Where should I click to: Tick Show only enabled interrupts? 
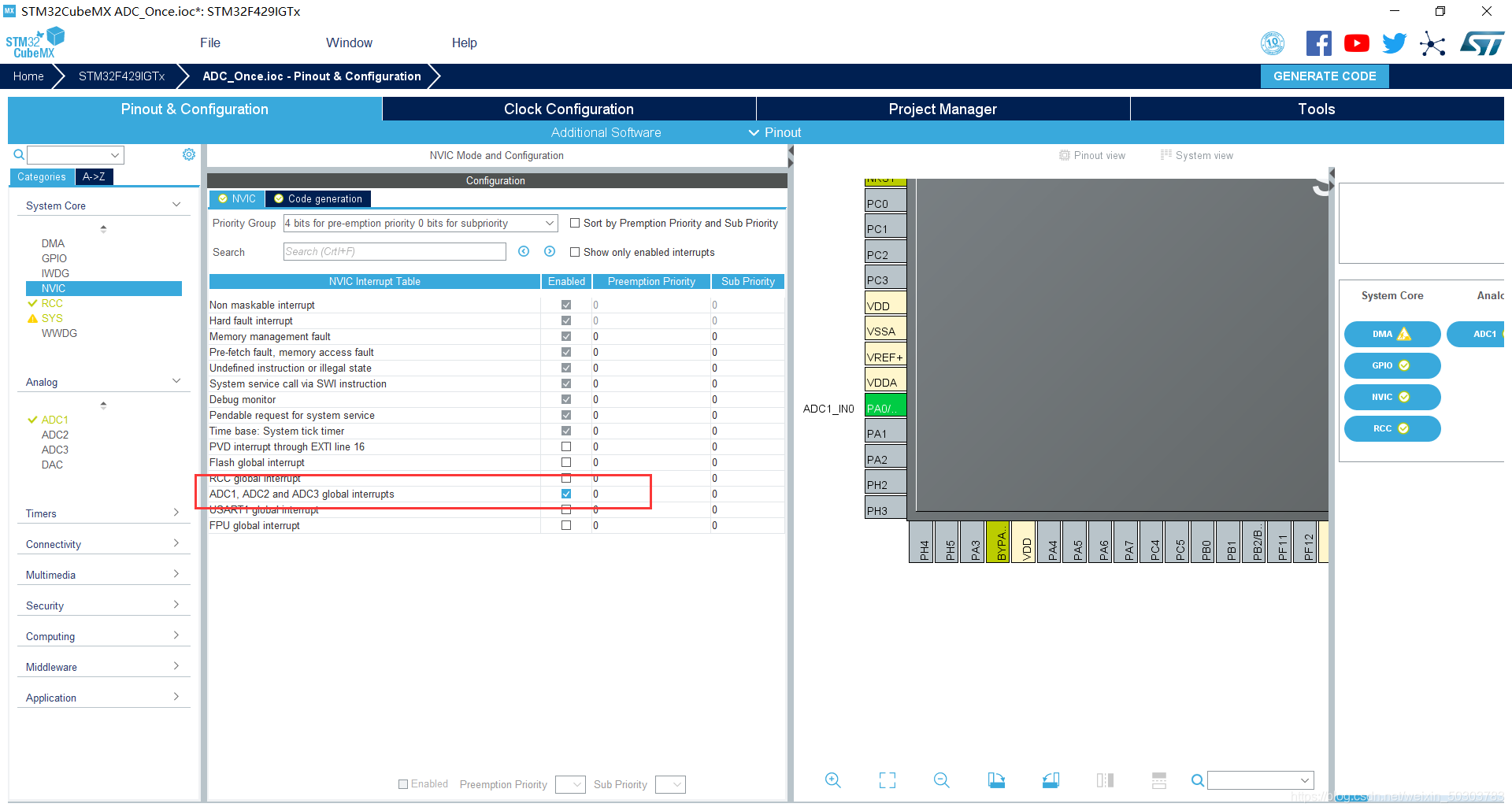coord(575,252)
